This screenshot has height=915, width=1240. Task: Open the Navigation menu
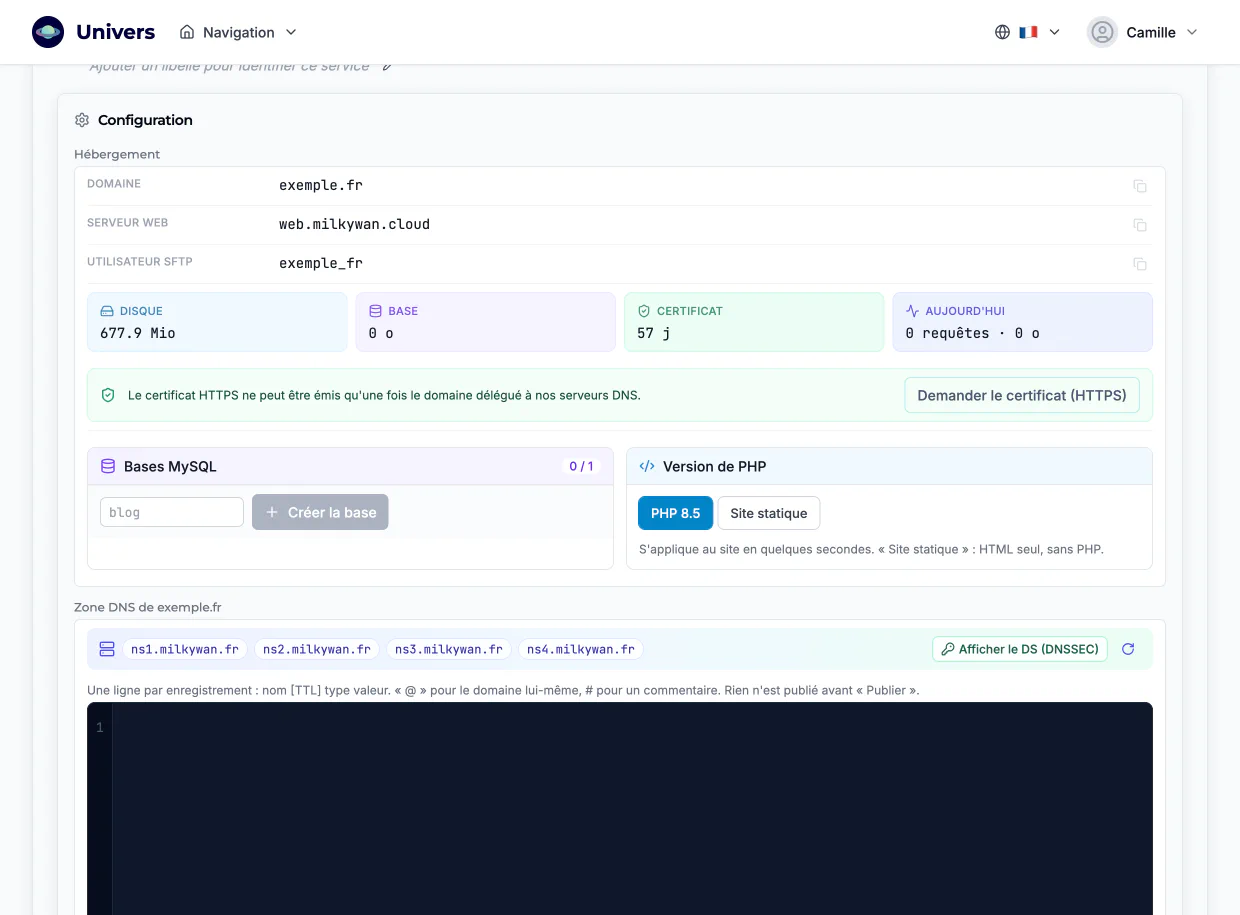238,32
